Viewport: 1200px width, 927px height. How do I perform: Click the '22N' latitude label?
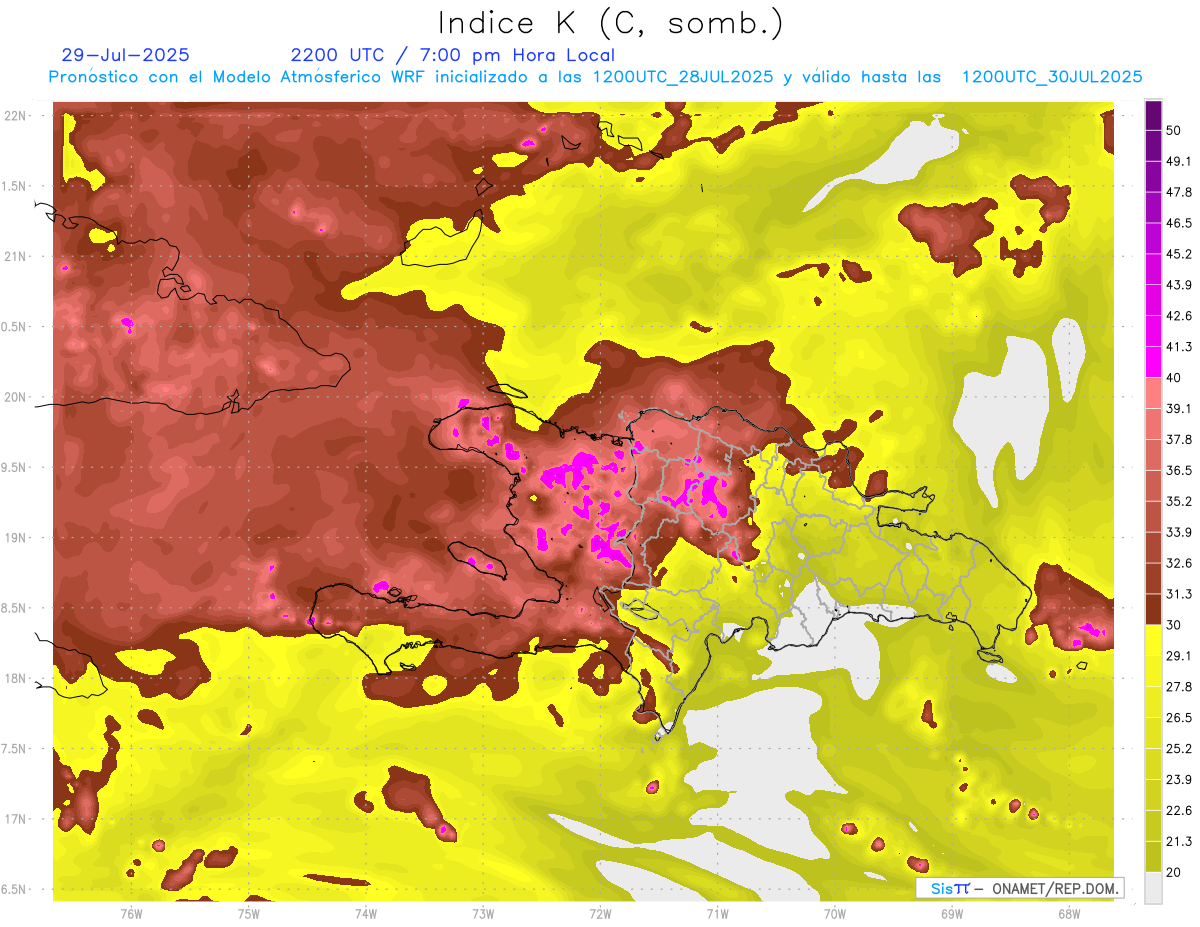(16, 115)
